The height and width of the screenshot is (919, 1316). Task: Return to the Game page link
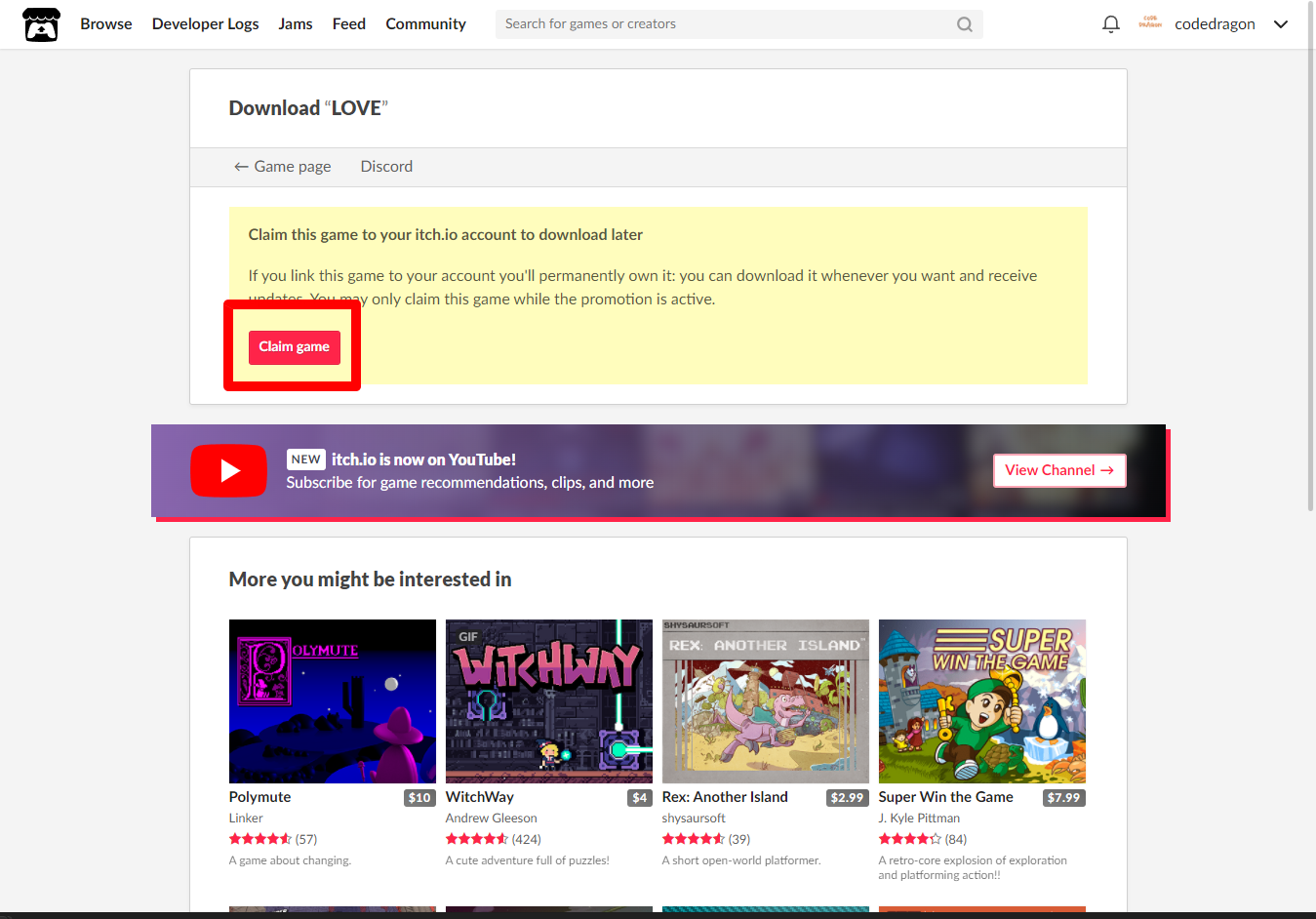283,167
